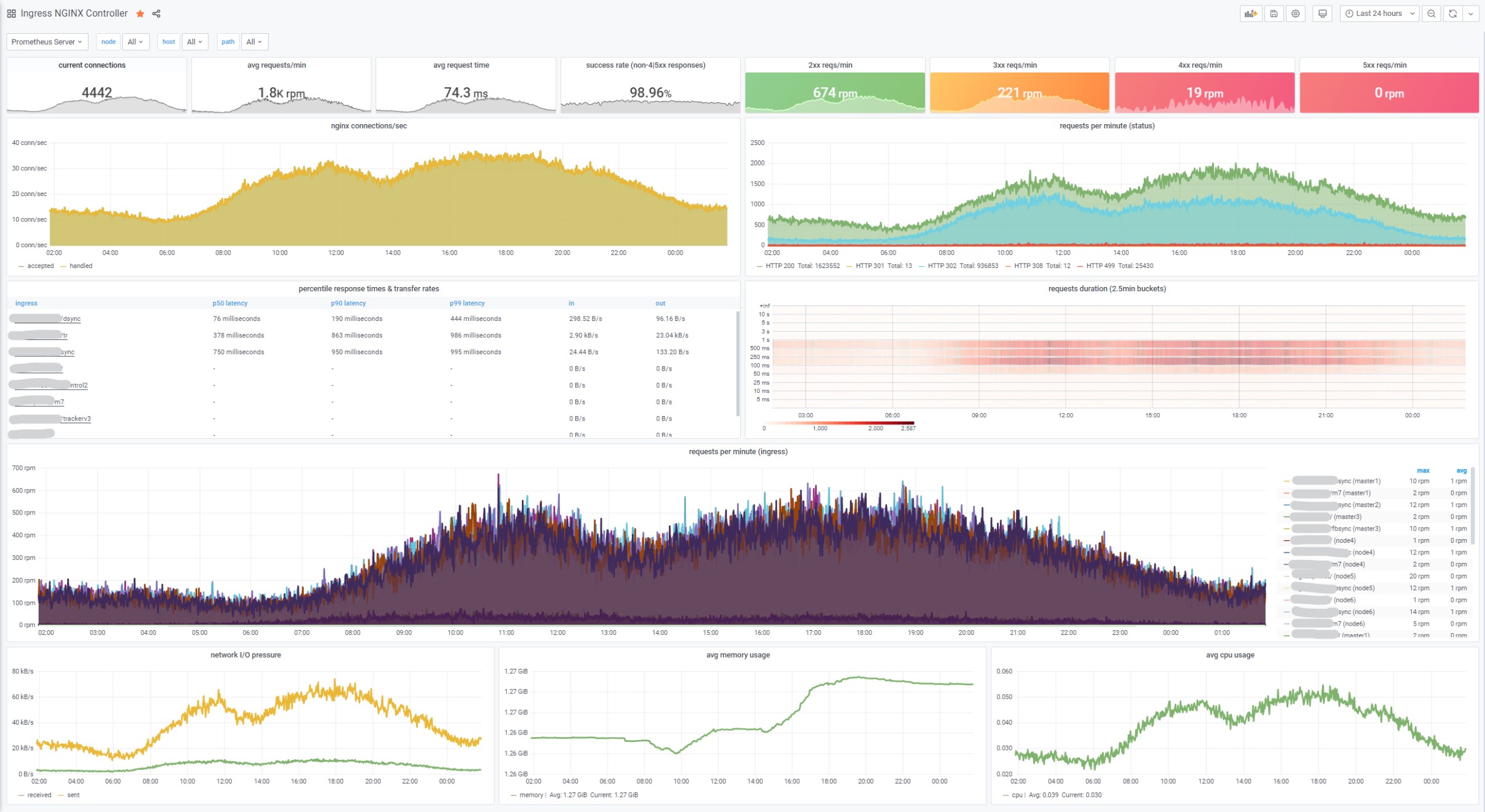Toggle the accepted series in legend
This screenshot has width=1485, height=812.
[x=40, y=266]
